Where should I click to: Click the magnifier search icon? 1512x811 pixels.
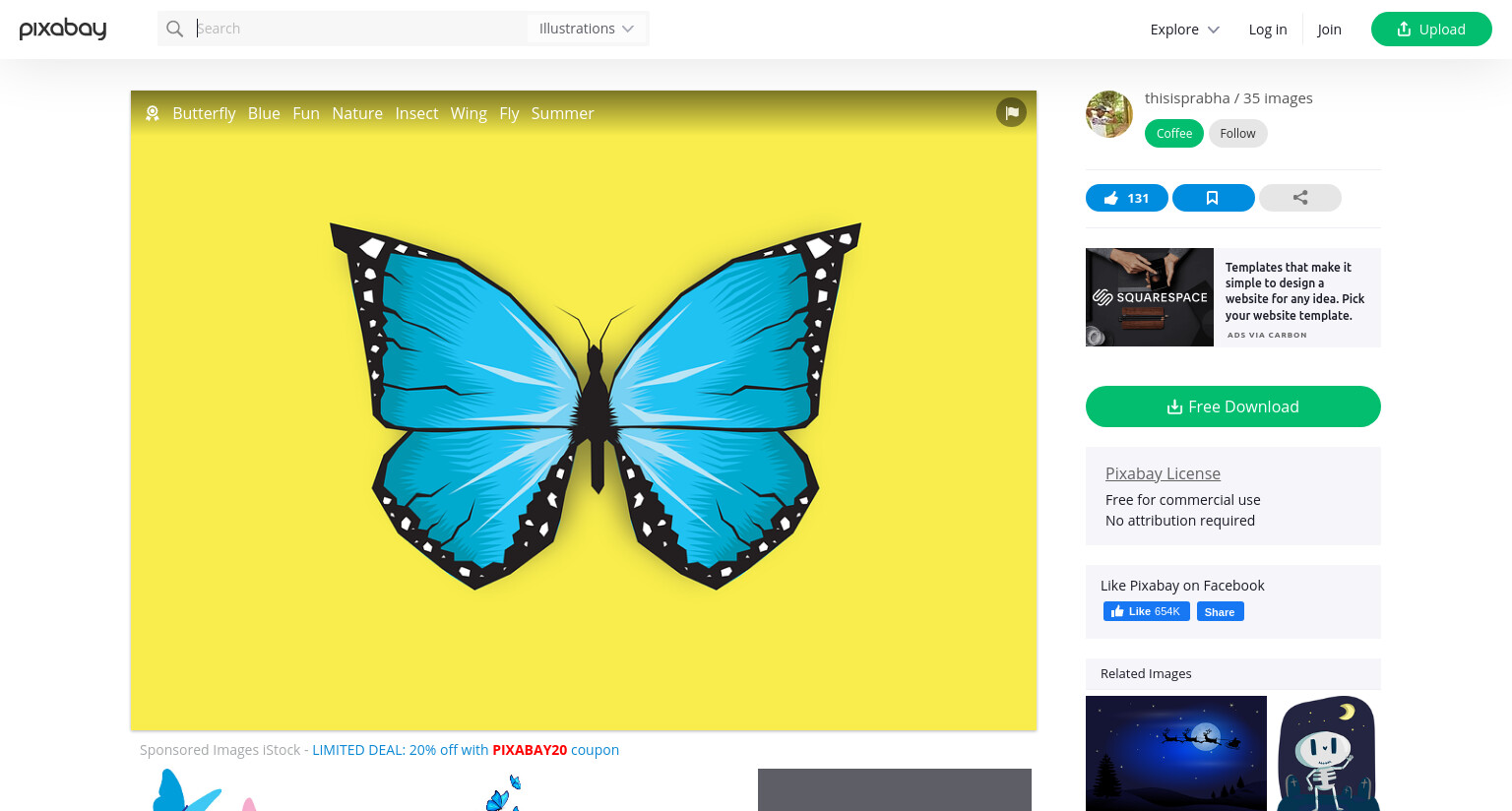point(174,29)
